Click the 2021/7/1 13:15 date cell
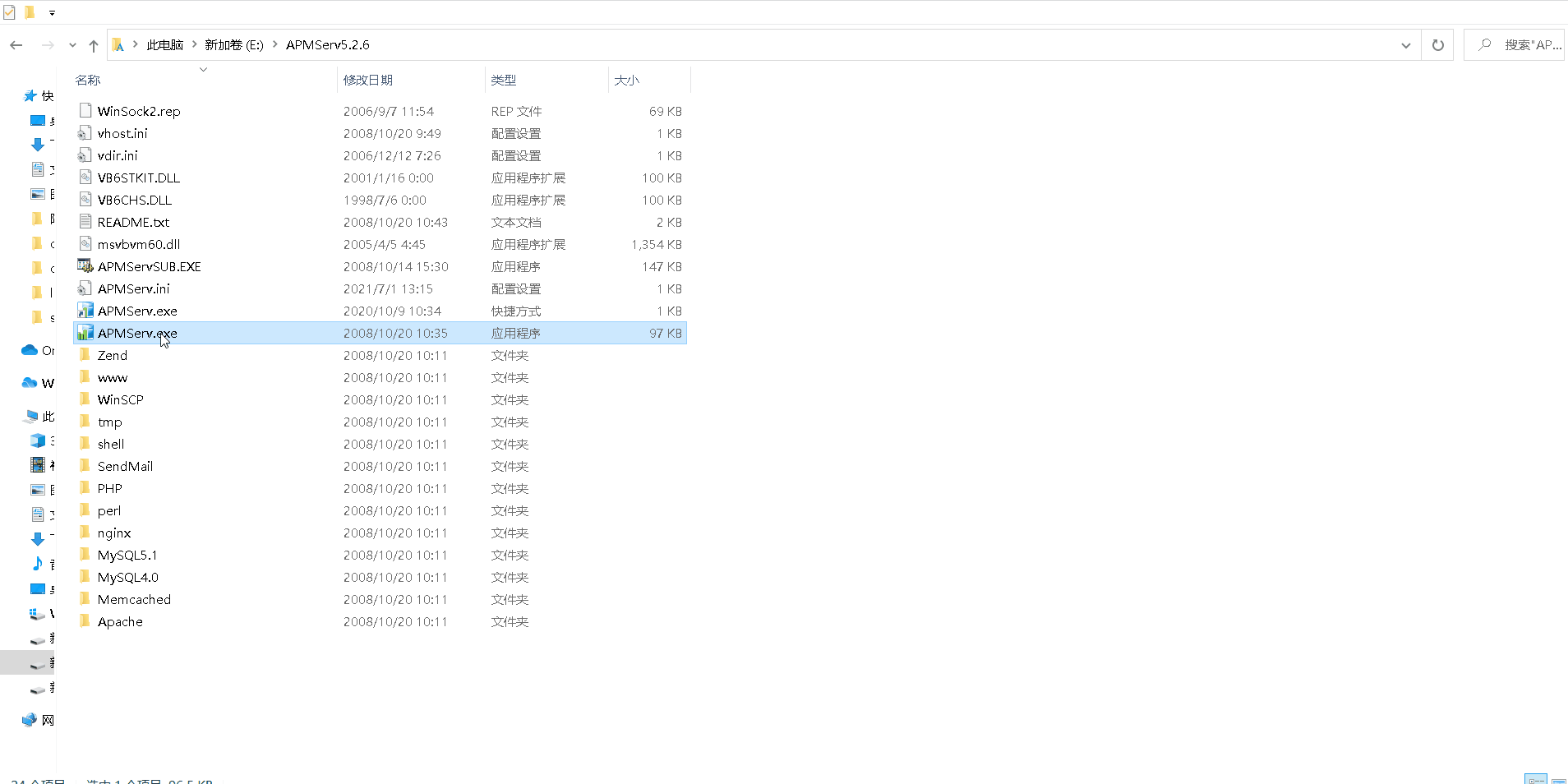This screenshot has height=784, width=1568. tap(388, 288)
